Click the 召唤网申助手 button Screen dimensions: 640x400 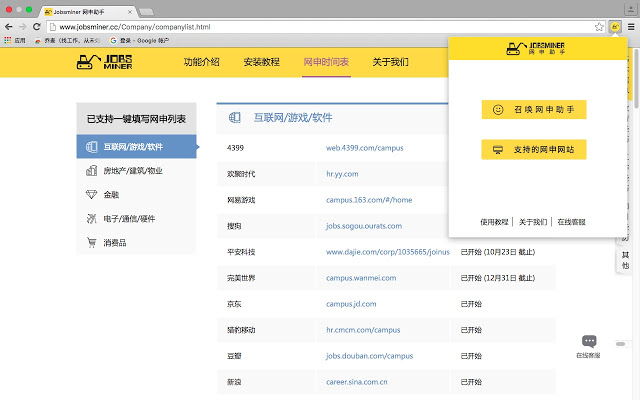tap(534, 109)
